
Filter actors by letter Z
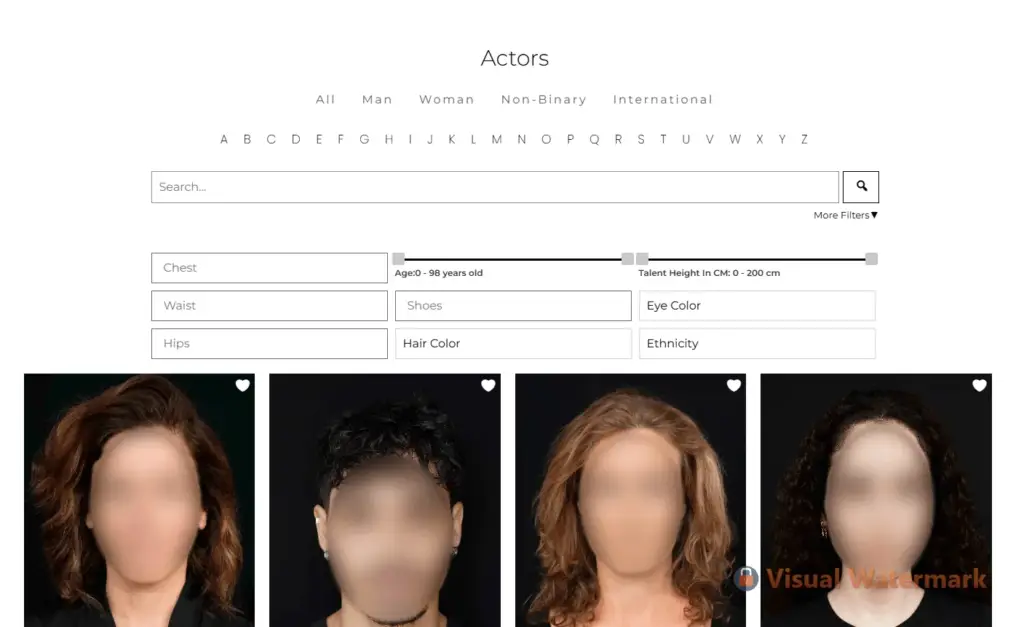tap(805, 139)
